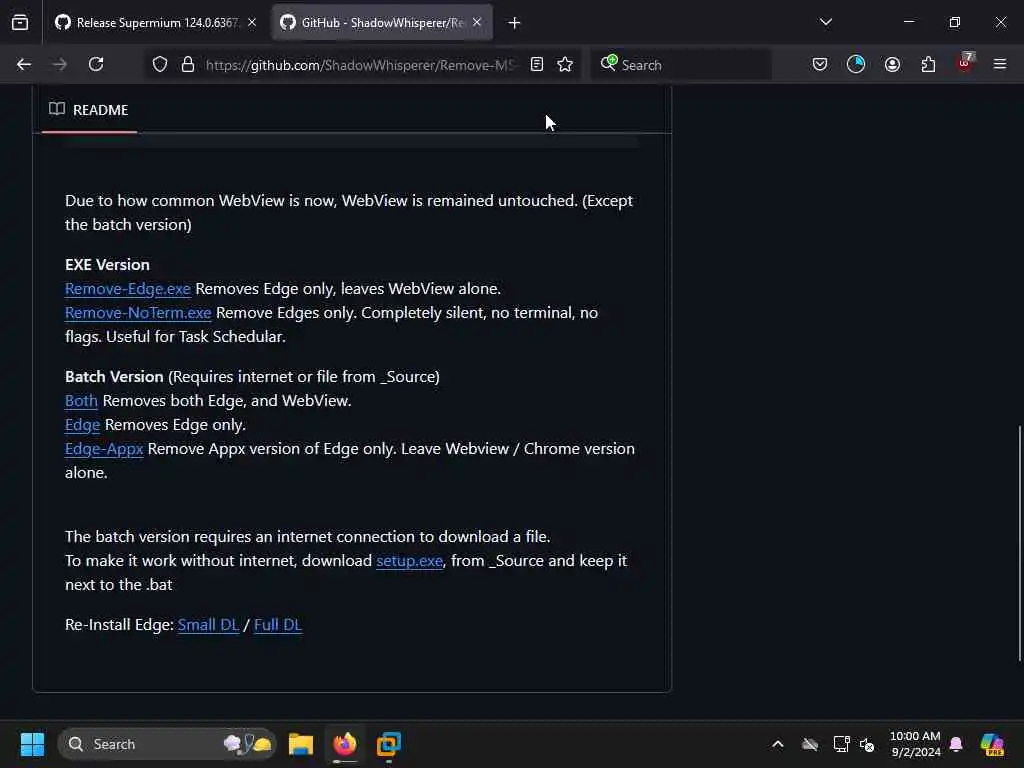Open Remove-Edge.exe link
This screenshot has height=768, width=1024.
[128, 289]
